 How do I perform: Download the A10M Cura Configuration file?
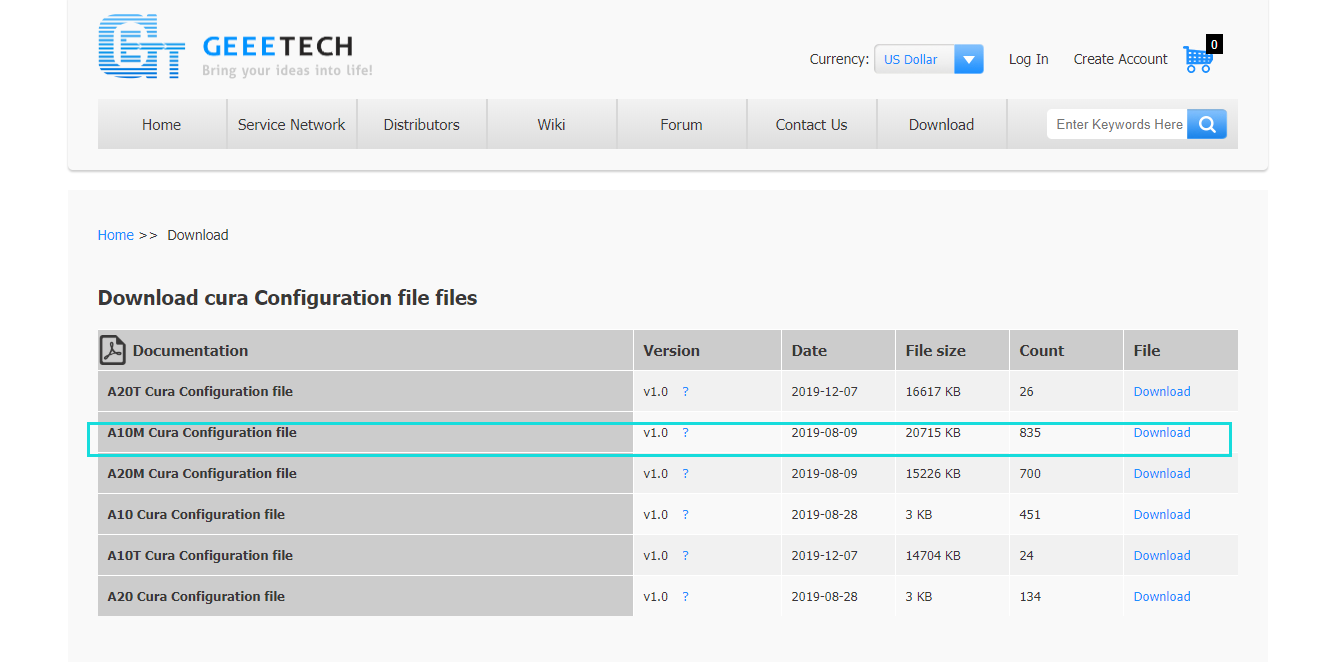[x=1161, y=433]
